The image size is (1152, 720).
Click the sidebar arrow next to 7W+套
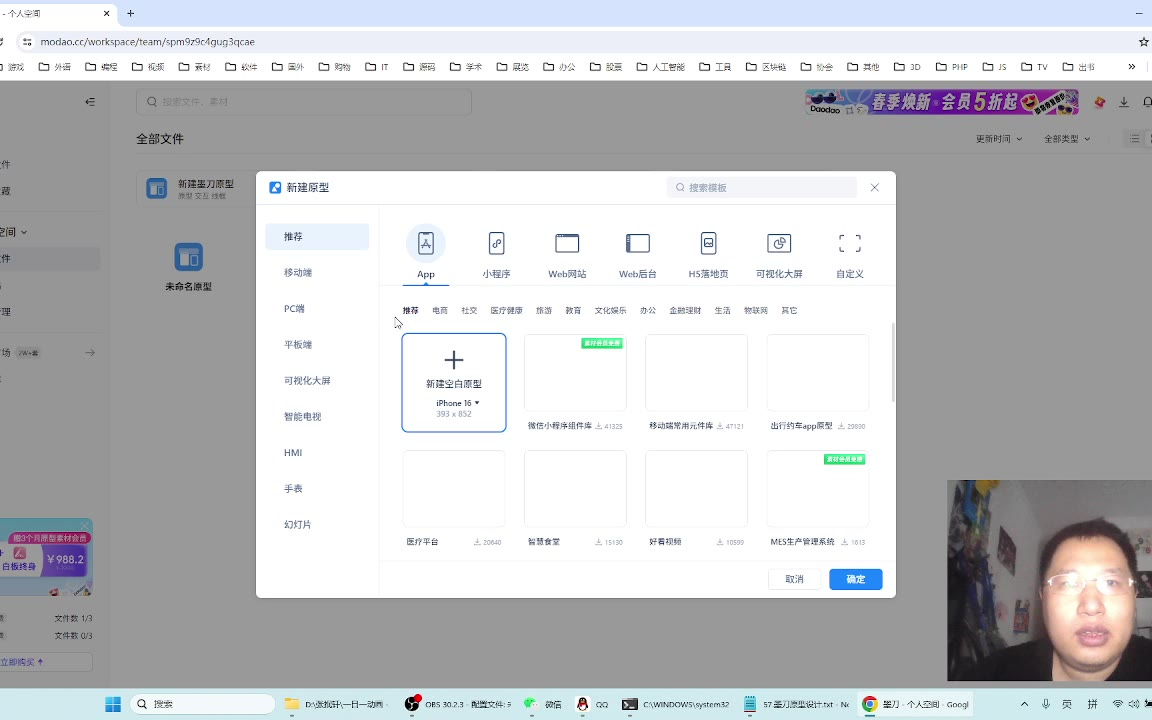pyautogui.click(x=90, y=353)
